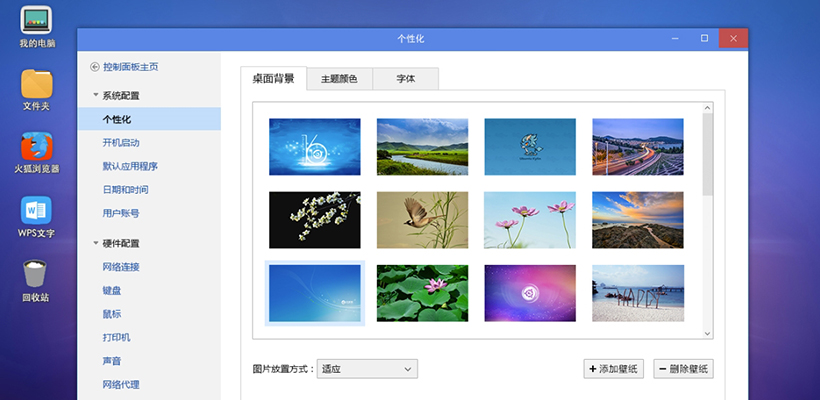This screenshot has height=400, width=820.
Task: Open 网络代理 settings
Action: (x=121, y=385)
